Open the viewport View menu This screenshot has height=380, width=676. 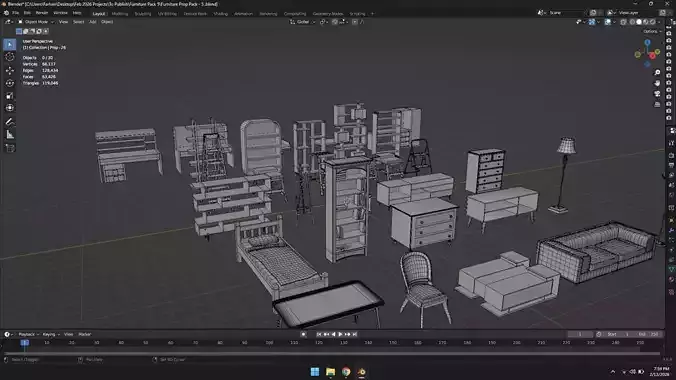pyautogui.click(x=63, y=22)
